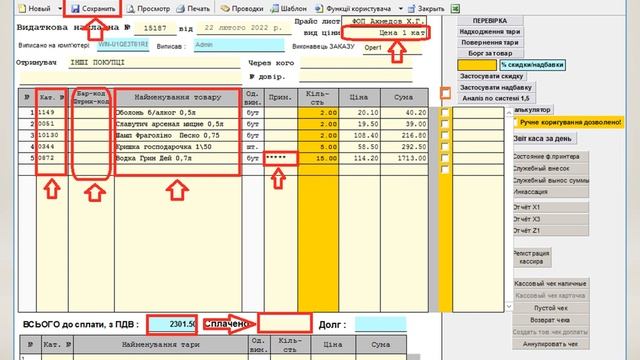Click the % скидки/надбавки label

pos(532,65)
